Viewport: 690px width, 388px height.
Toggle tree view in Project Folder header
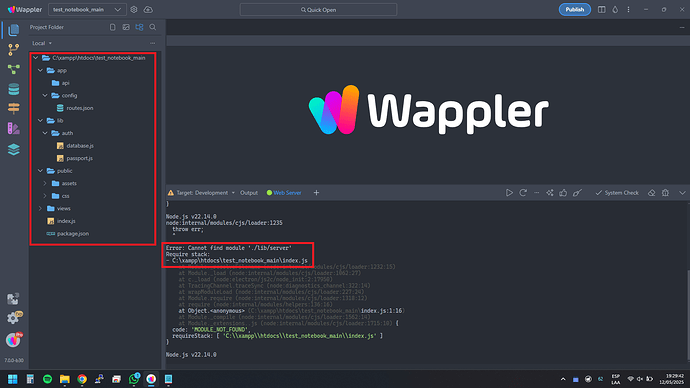coord(139,27)
